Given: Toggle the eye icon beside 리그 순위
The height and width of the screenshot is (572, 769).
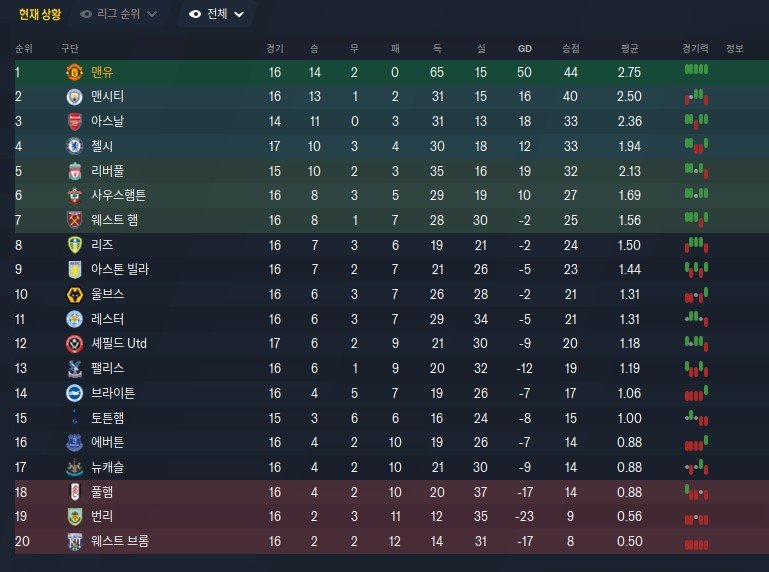Looking at the screenshot, I should [x=86, y=14].
